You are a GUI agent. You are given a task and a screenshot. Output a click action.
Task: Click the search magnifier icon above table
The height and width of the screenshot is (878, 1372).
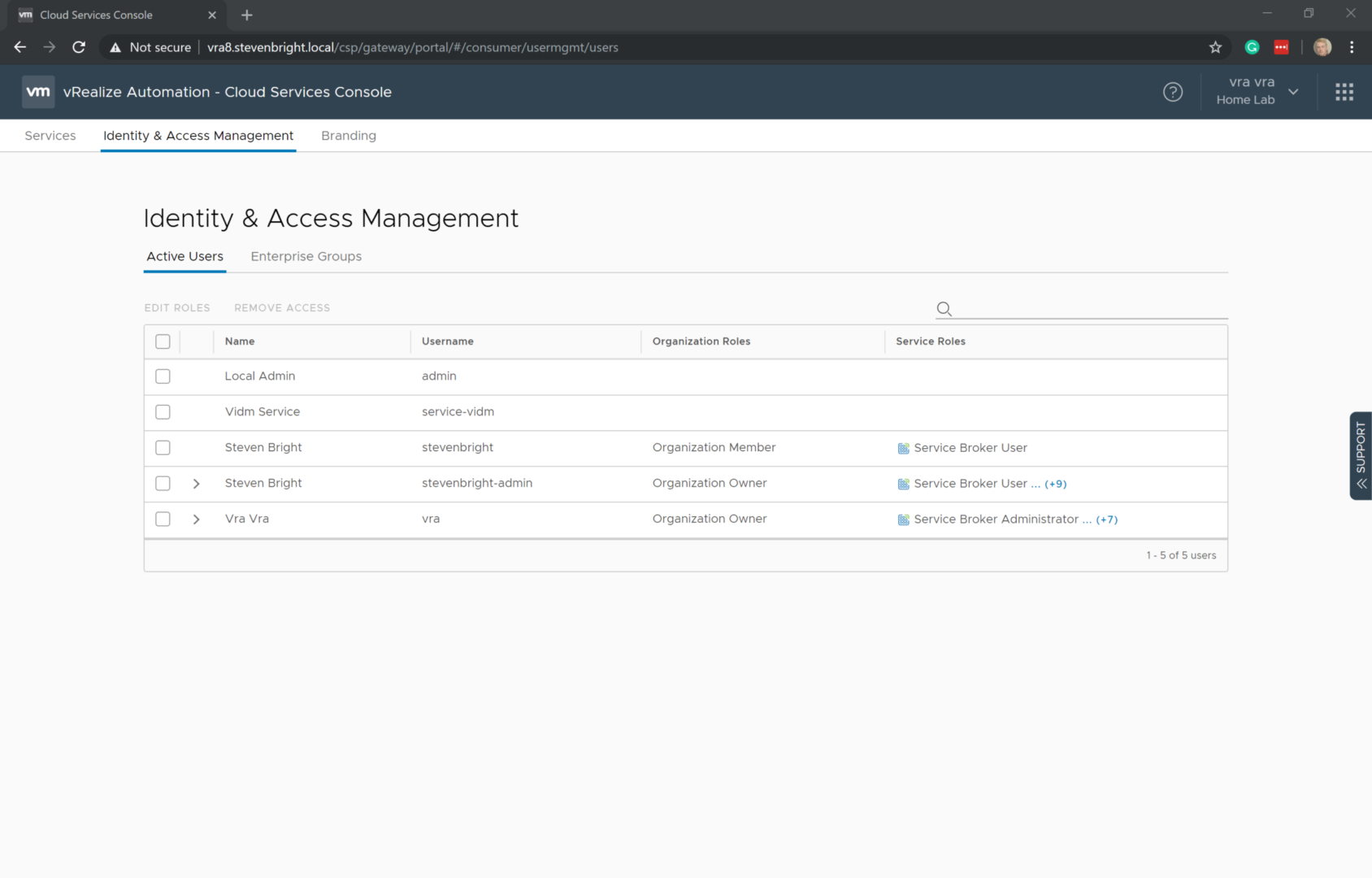(944, 309)
